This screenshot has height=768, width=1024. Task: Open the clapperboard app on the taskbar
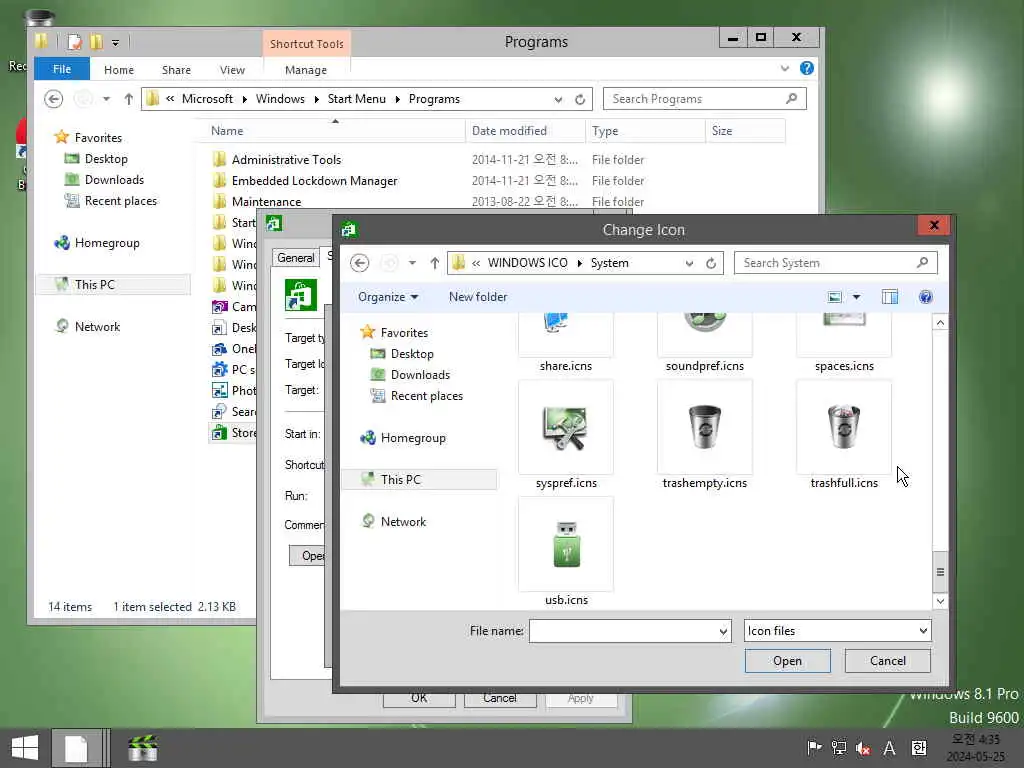143,748
